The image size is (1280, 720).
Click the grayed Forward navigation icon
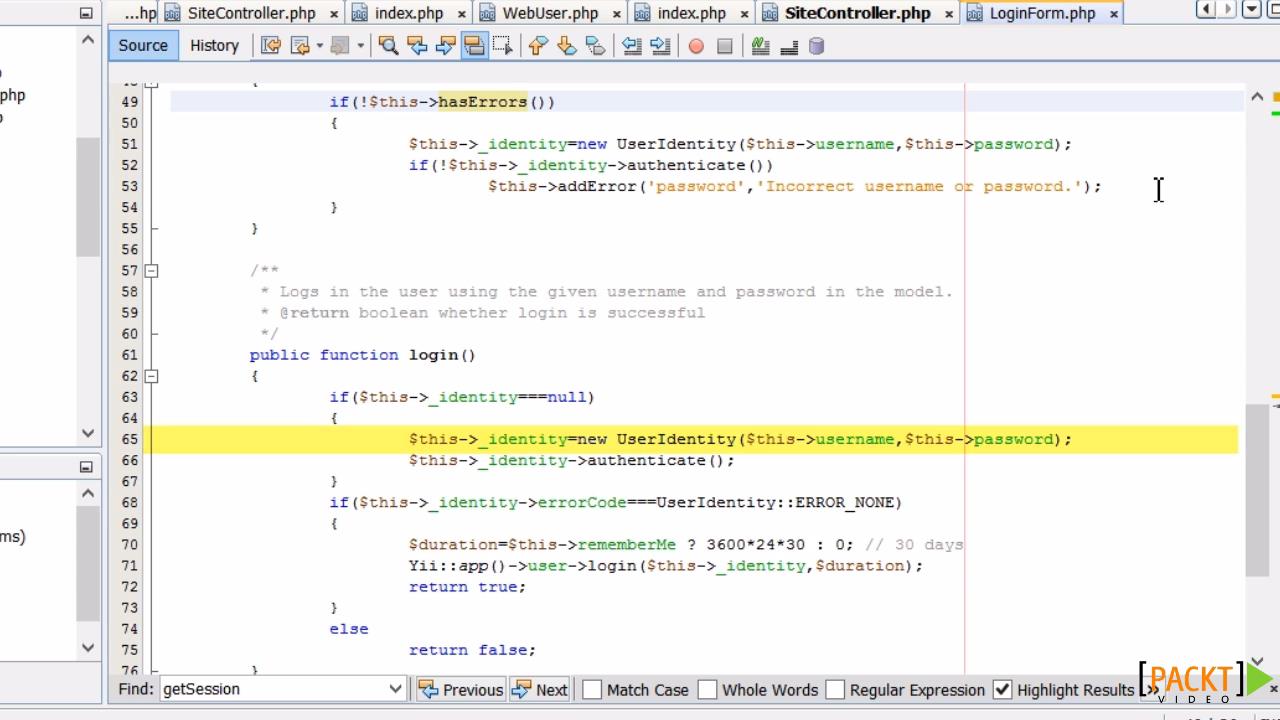point(340,46)
